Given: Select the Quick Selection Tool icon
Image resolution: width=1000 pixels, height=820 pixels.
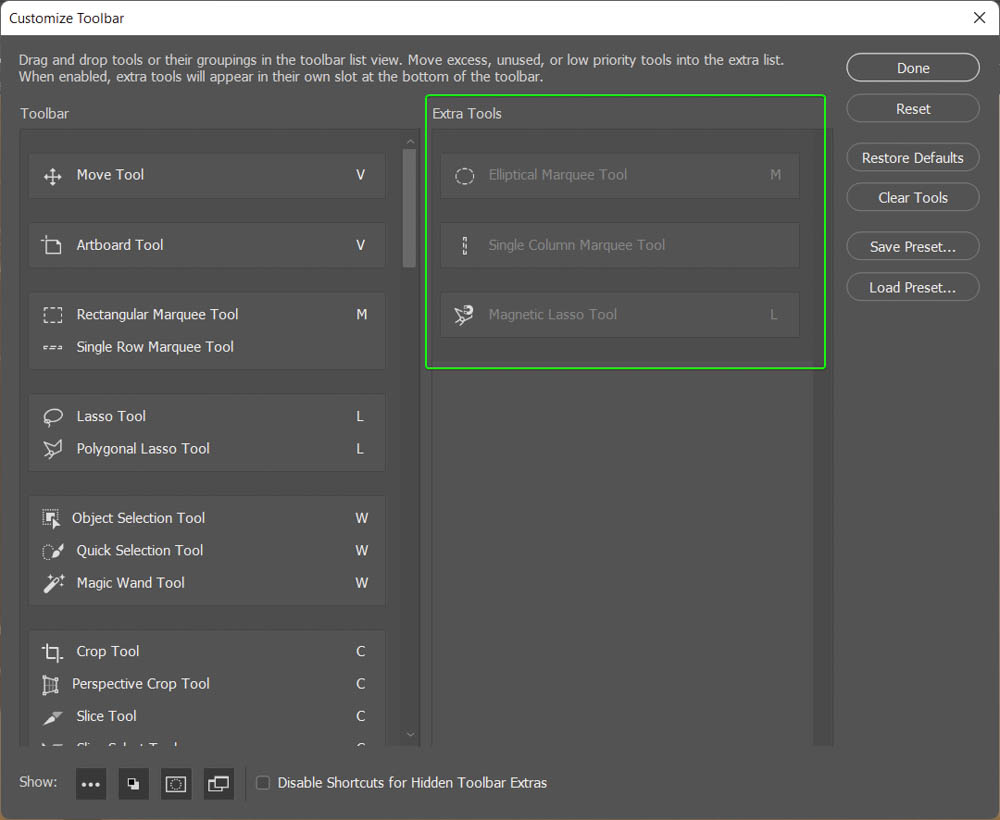Looking at the screenshot, I should pyautogui.click(x=53, y=551).
